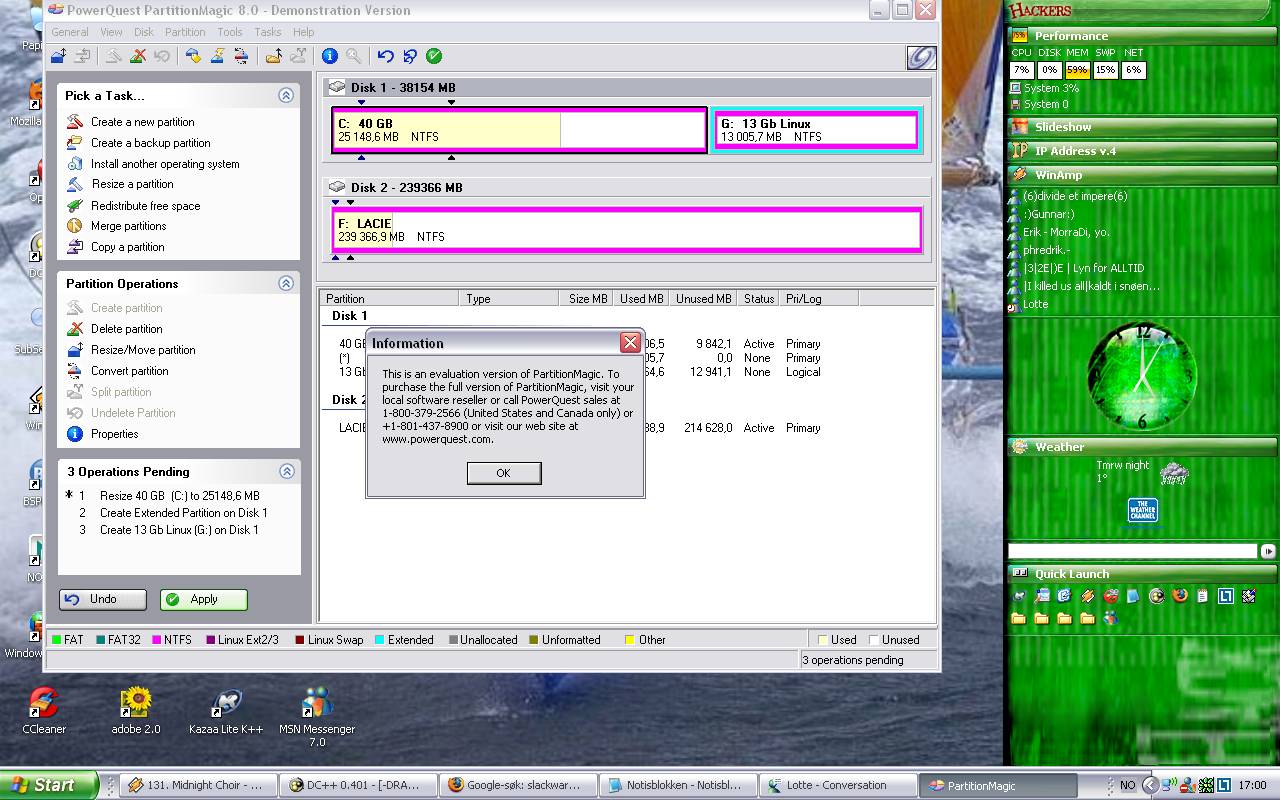Select the C: 40 GB partition in disk map
This screenshot has height=800, width=1280.
[x=520, y=130]
